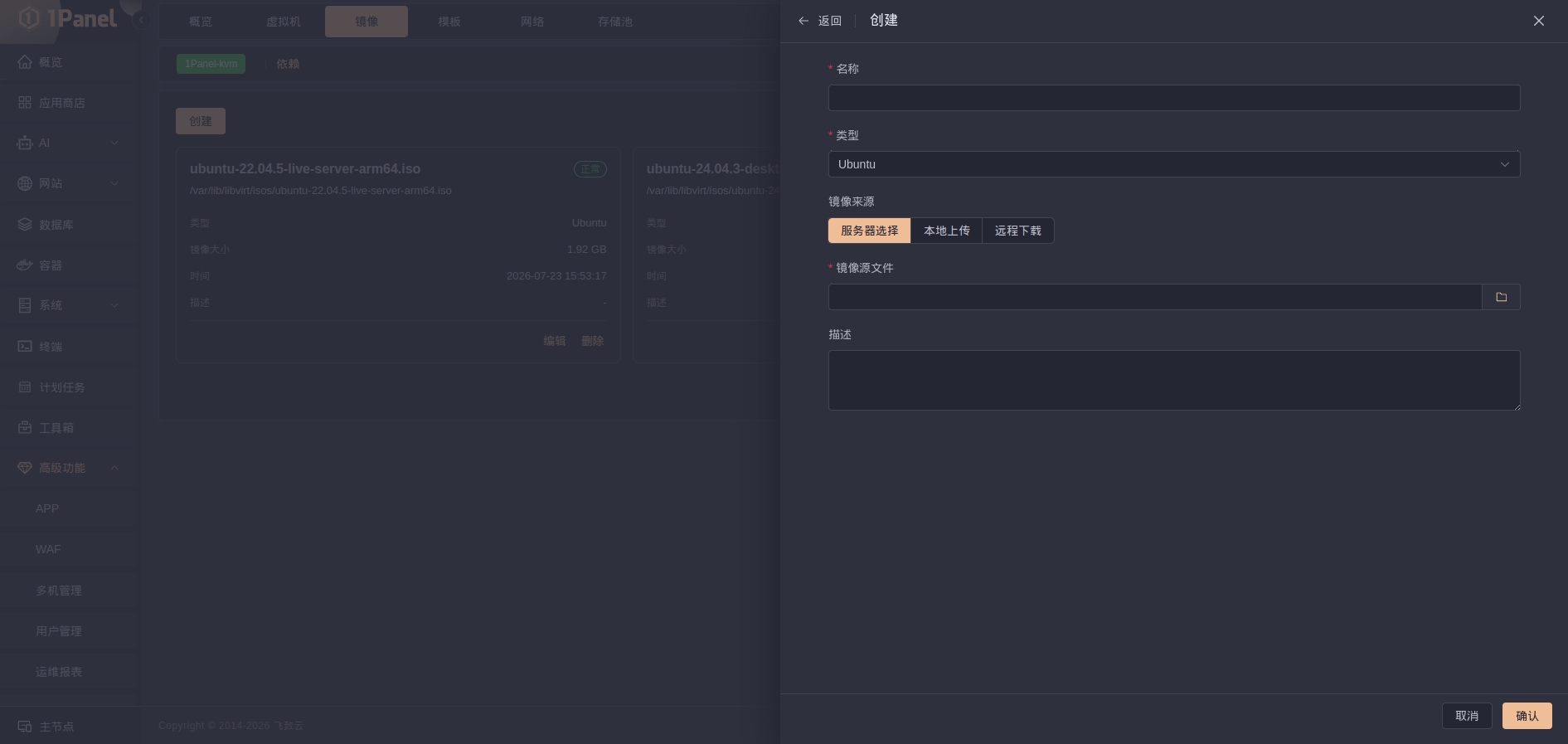The width and height of the screenshot is (1568, 744).
Task: Select 本地上传 as image source
Action: (x=947, y=231)
